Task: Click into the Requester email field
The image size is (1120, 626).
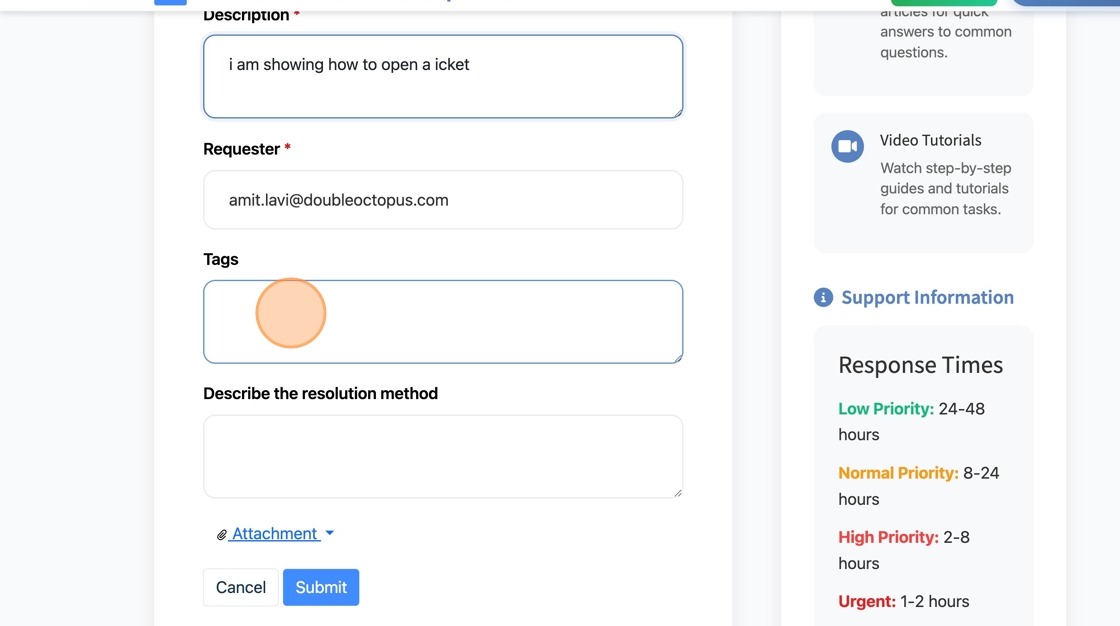Action: pos(443,200)
